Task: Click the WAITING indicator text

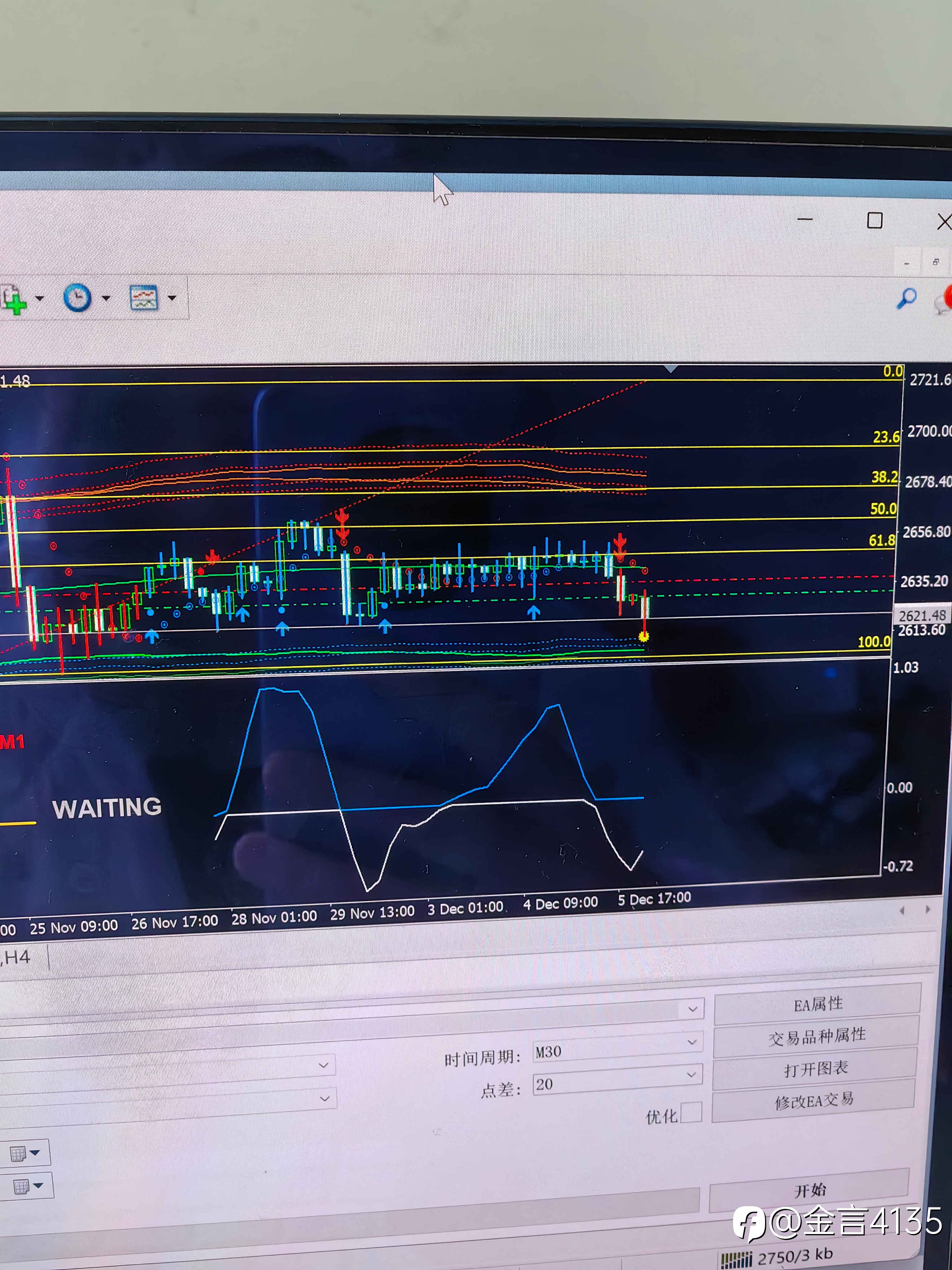Action: click(x=107, y=808)
